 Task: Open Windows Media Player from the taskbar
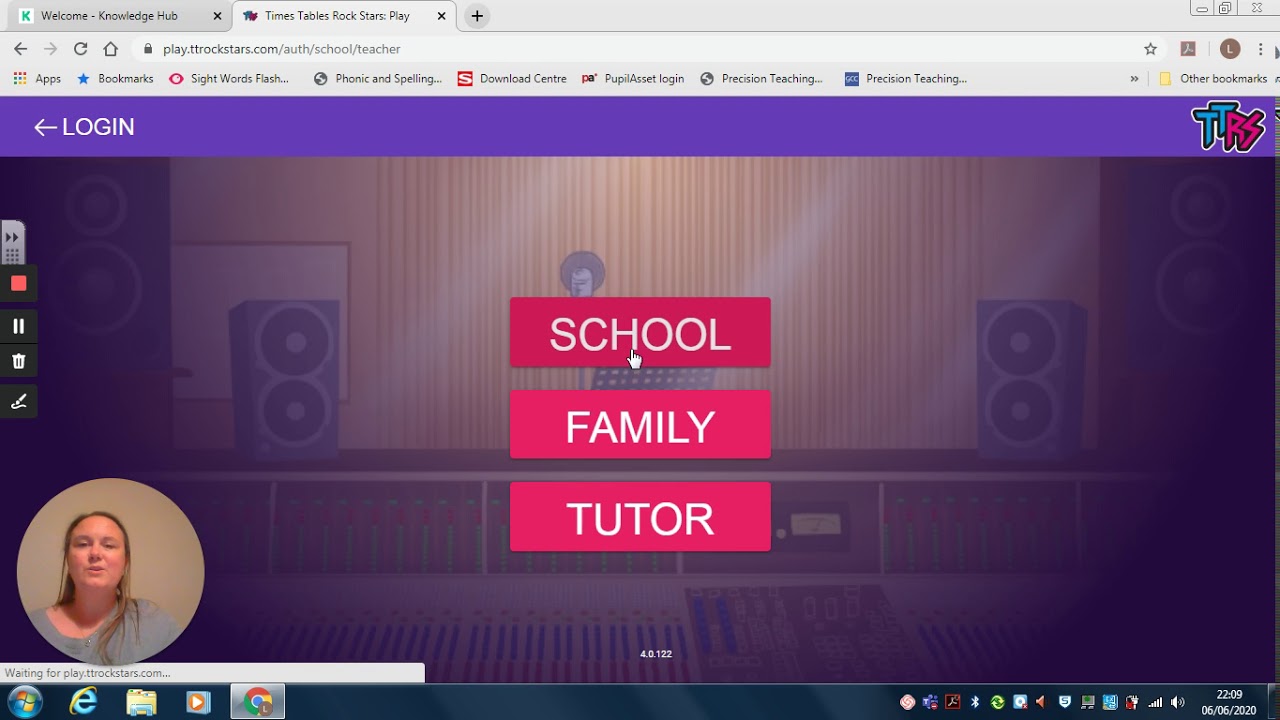pos(198,702)
